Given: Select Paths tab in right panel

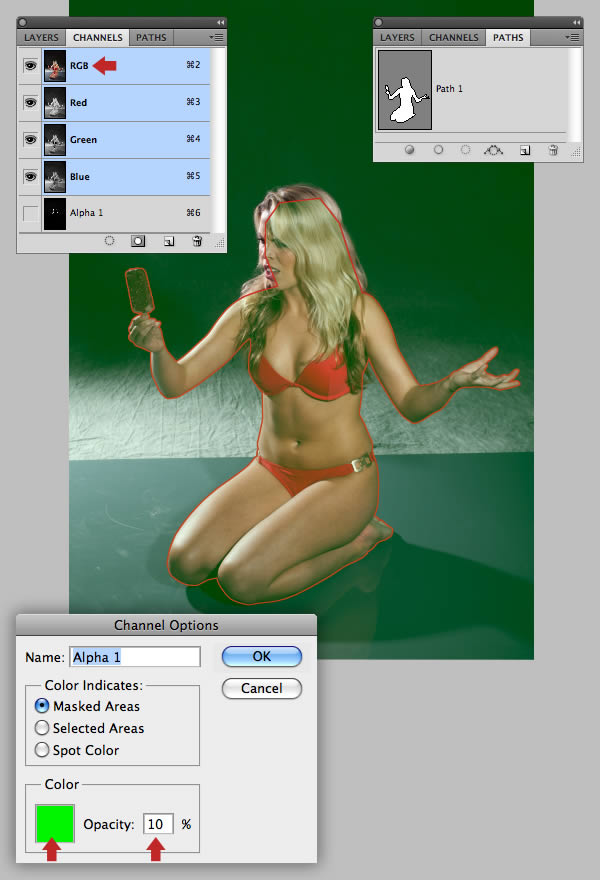Looking at the screenshot, I should tap(508, 38).
